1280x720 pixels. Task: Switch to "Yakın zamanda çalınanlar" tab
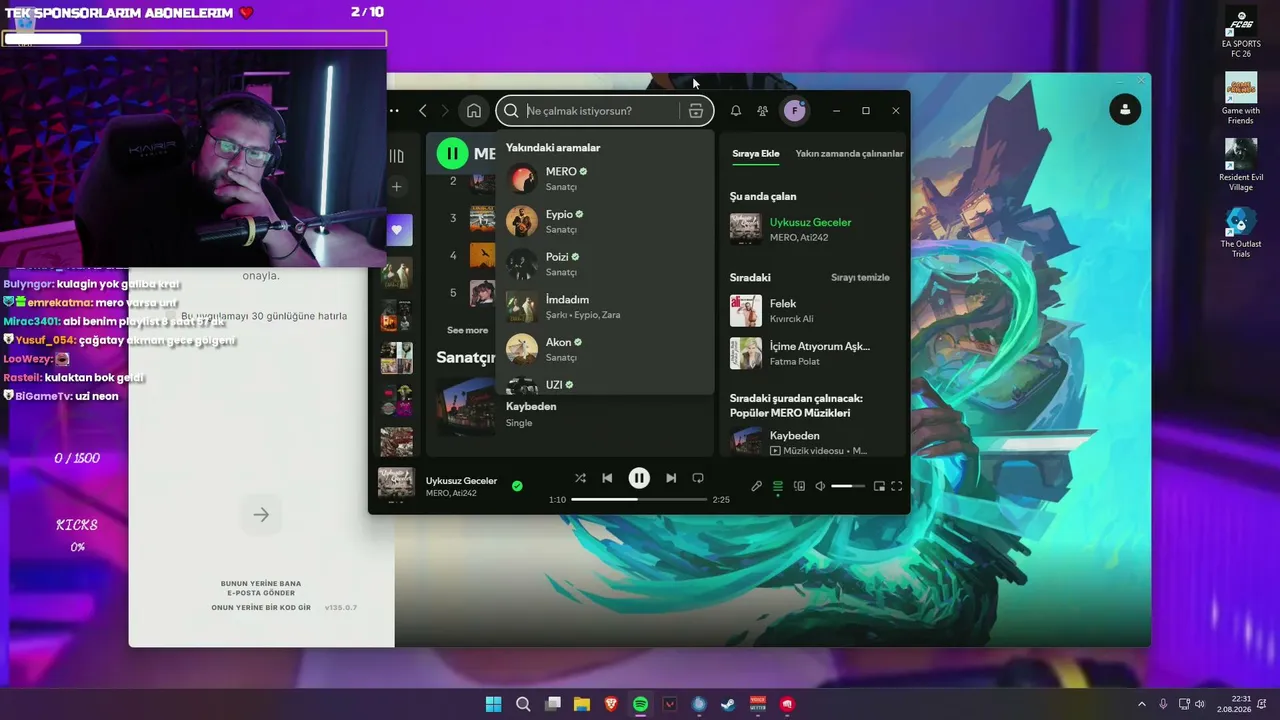[849, 154]
